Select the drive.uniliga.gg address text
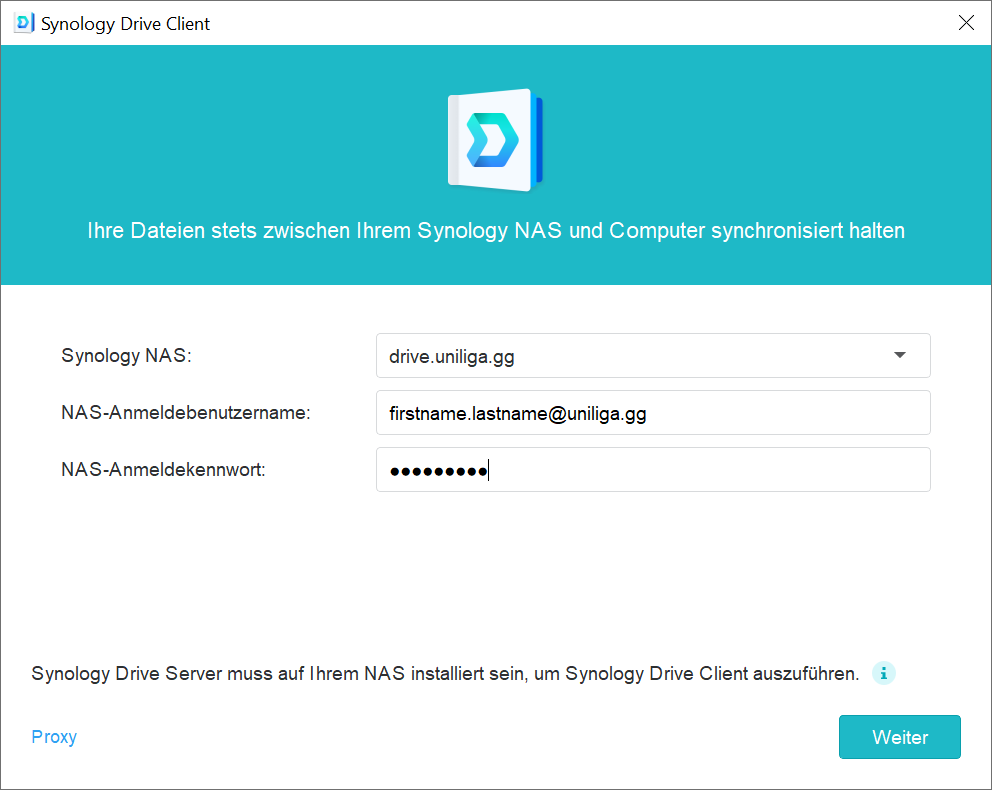 point(452,356)
